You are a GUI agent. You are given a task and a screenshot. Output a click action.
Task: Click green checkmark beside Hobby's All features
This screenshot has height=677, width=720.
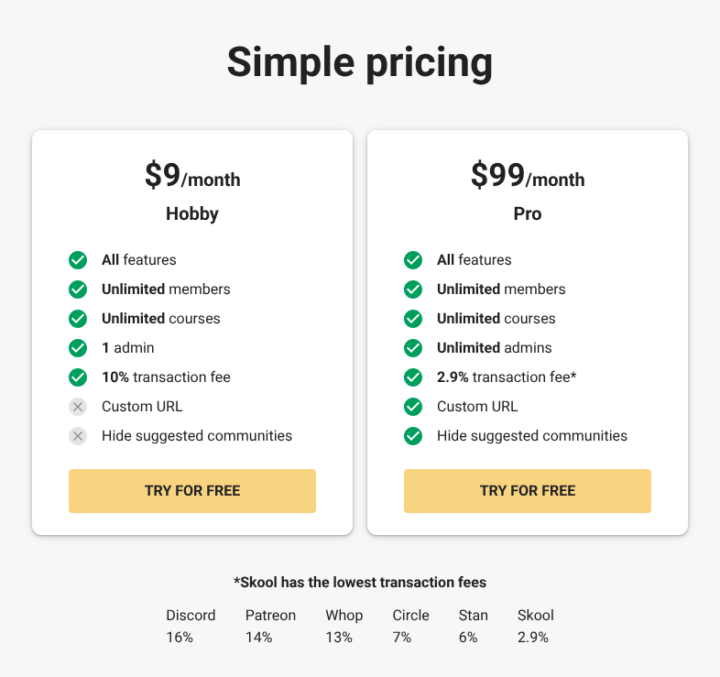click(78, 260)
